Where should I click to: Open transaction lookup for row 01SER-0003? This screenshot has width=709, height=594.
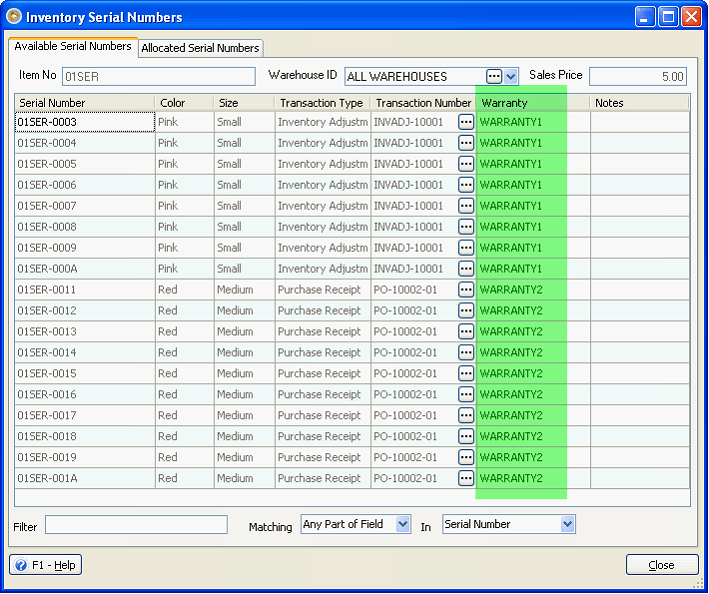point(466,122)
